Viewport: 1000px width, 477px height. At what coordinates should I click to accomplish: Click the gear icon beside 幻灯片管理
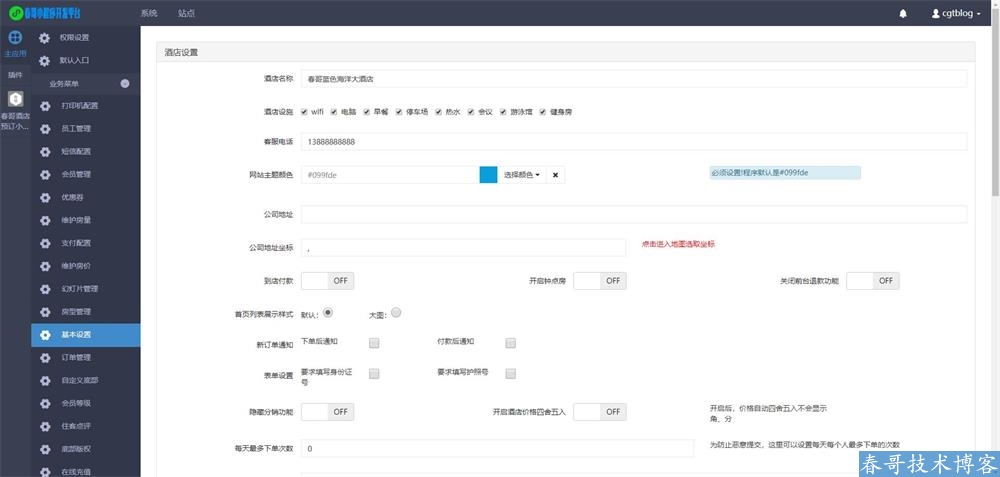pyautogui.click(x=45, y=289)
